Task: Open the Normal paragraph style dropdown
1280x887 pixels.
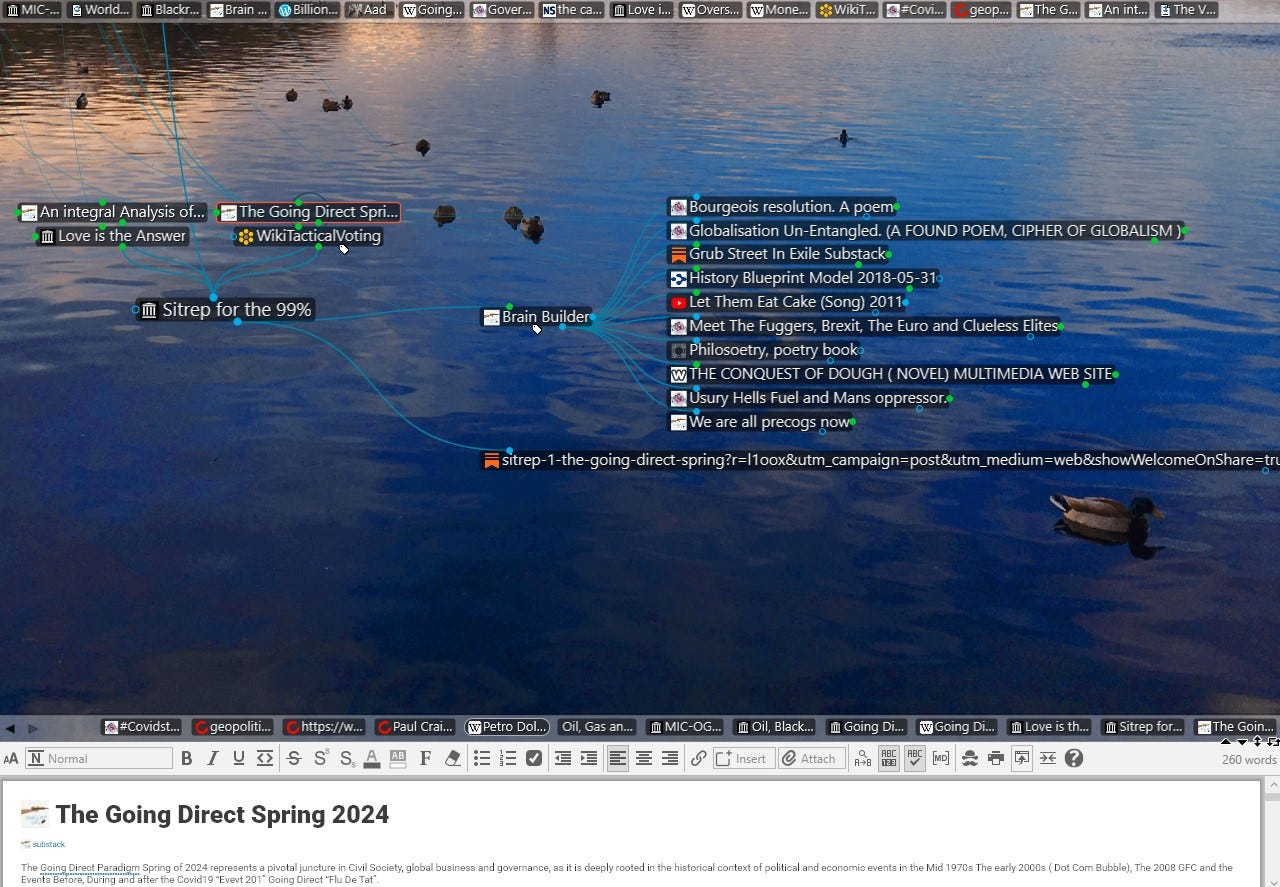Action: [x=99, y=758]
